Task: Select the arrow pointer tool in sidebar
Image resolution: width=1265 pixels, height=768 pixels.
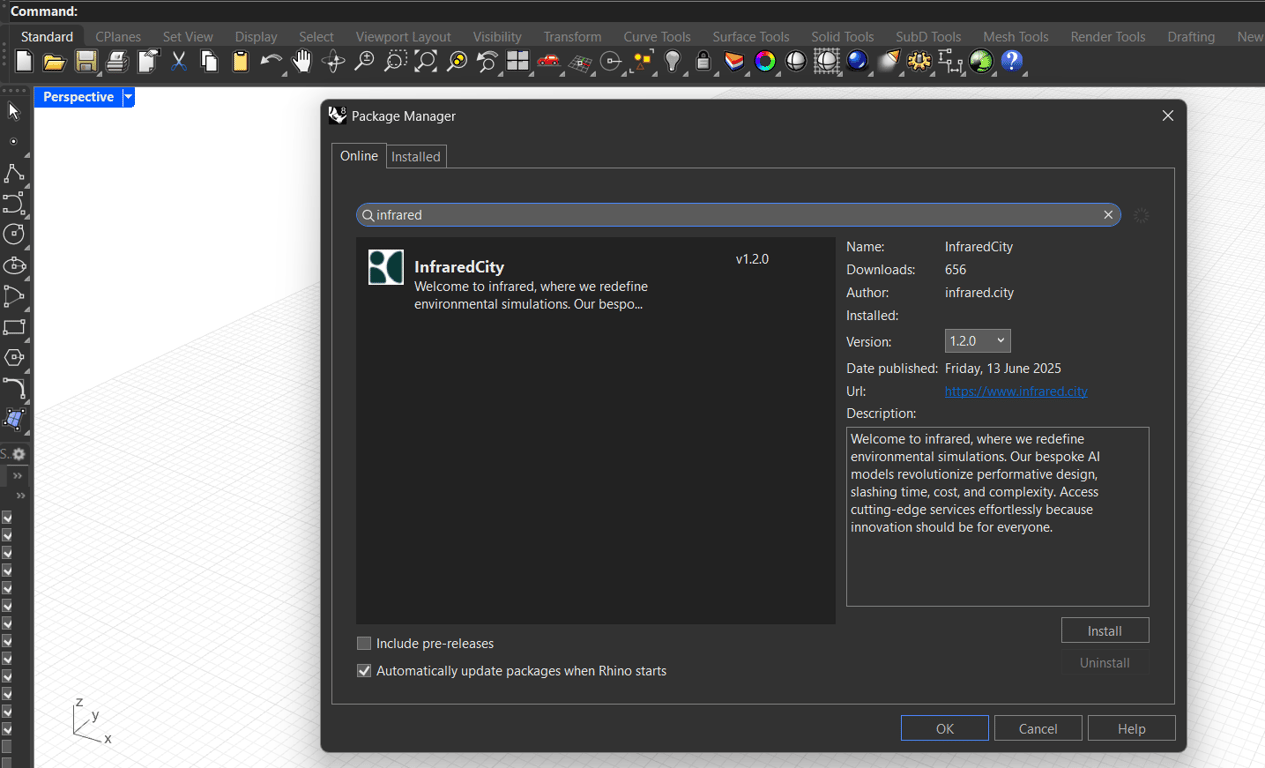Action: coord(14,111)
